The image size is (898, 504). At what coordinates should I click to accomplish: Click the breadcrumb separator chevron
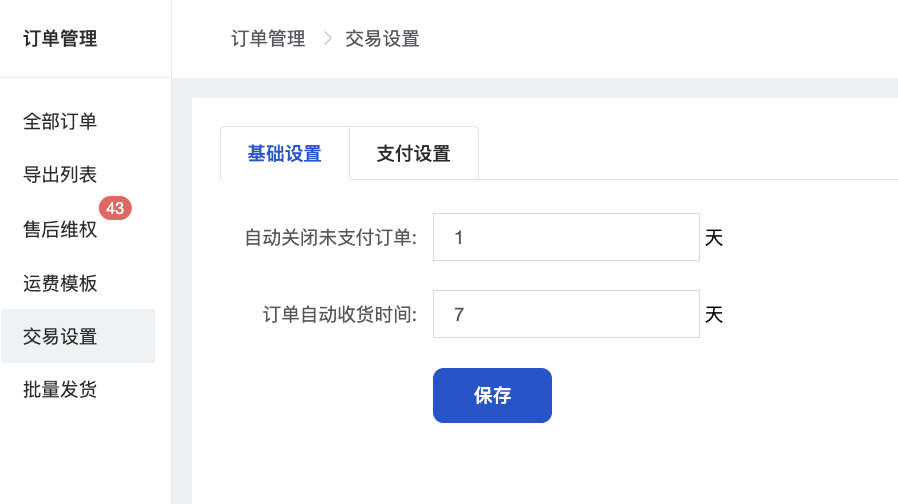(x=326, y=39)
